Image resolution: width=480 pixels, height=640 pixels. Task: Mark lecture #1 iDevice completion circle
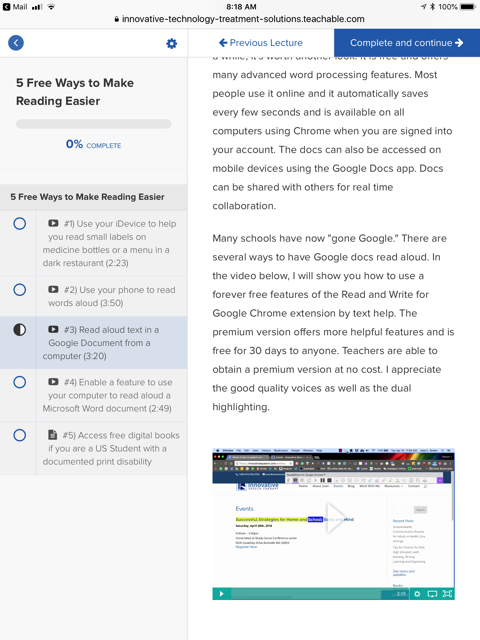pos(20,224)
